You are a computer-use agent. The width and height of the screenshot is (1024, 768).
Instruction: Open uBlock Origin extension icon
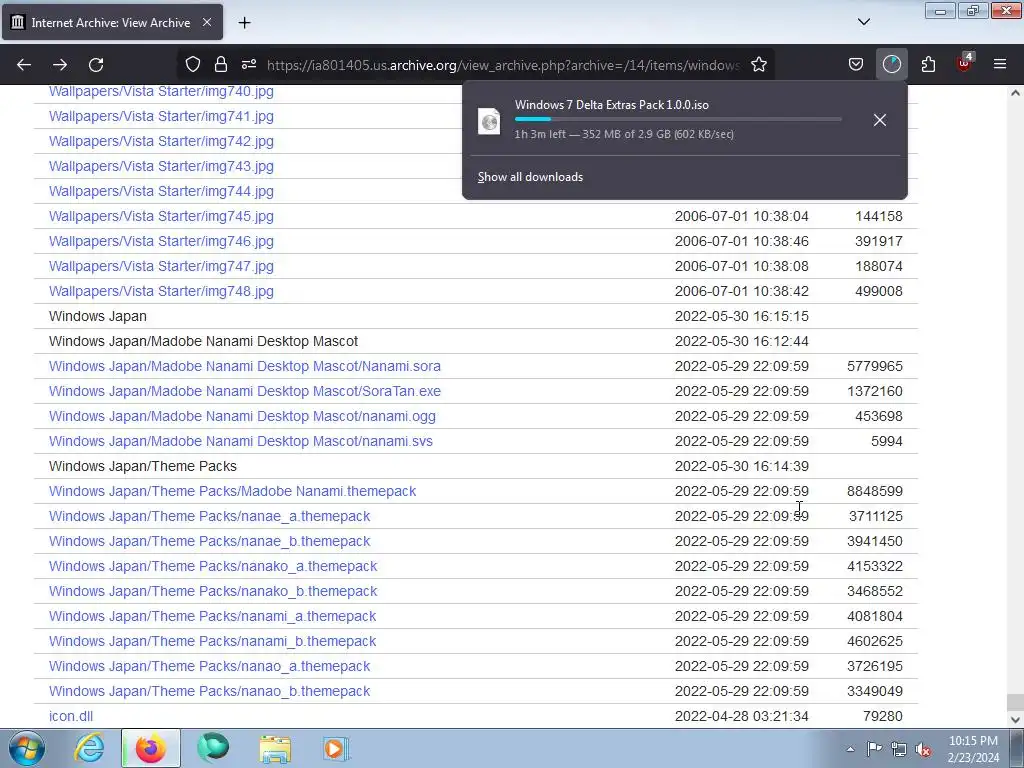(x=964, y=63)
